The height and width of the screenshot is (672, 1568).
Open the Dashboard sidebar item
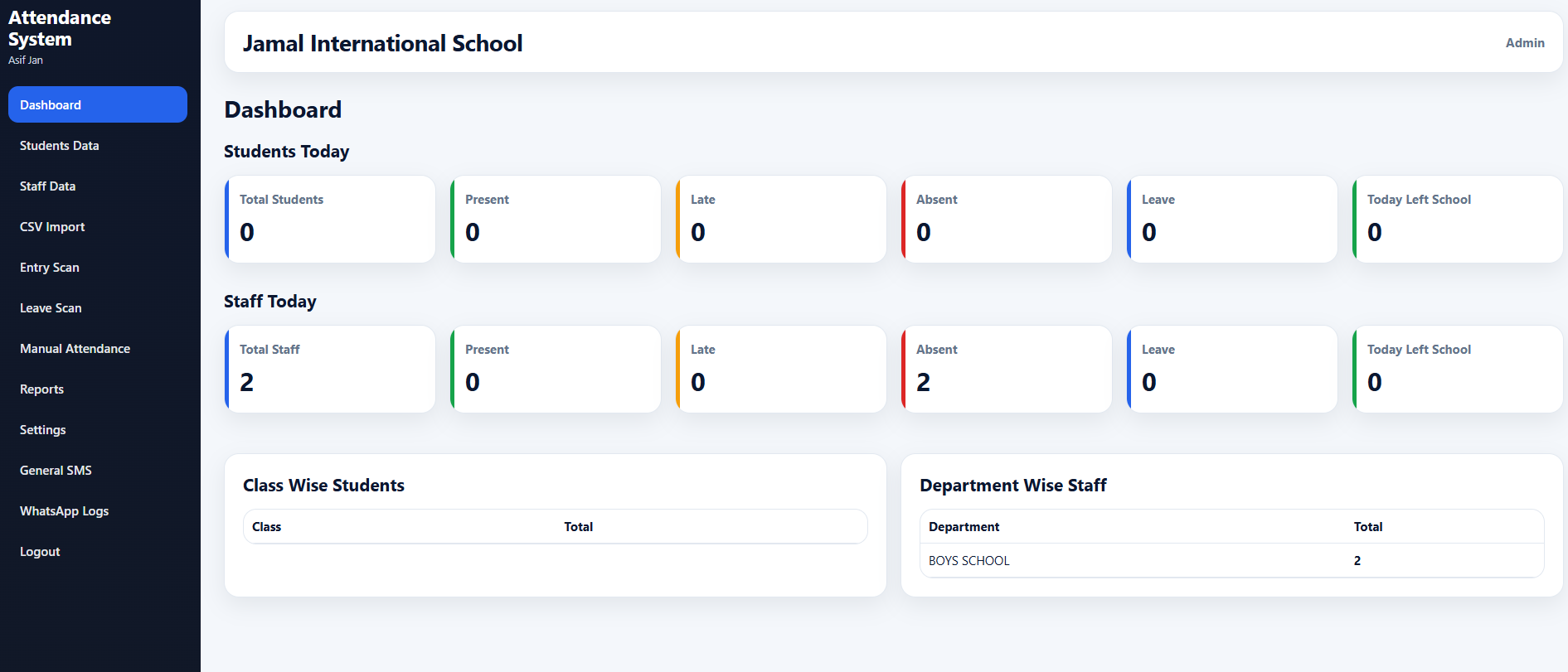[x=98, y=104]
